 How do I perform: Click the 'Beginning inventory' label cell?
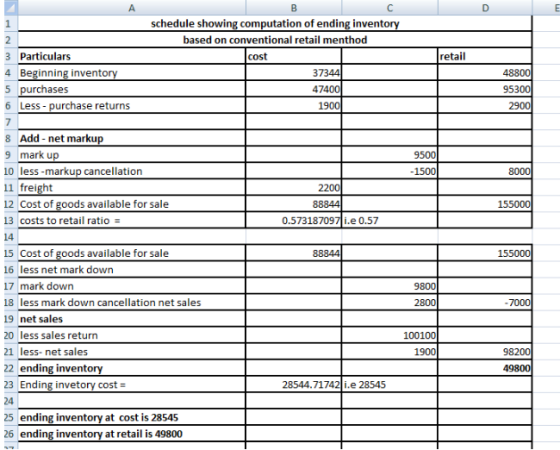point(132,72)
